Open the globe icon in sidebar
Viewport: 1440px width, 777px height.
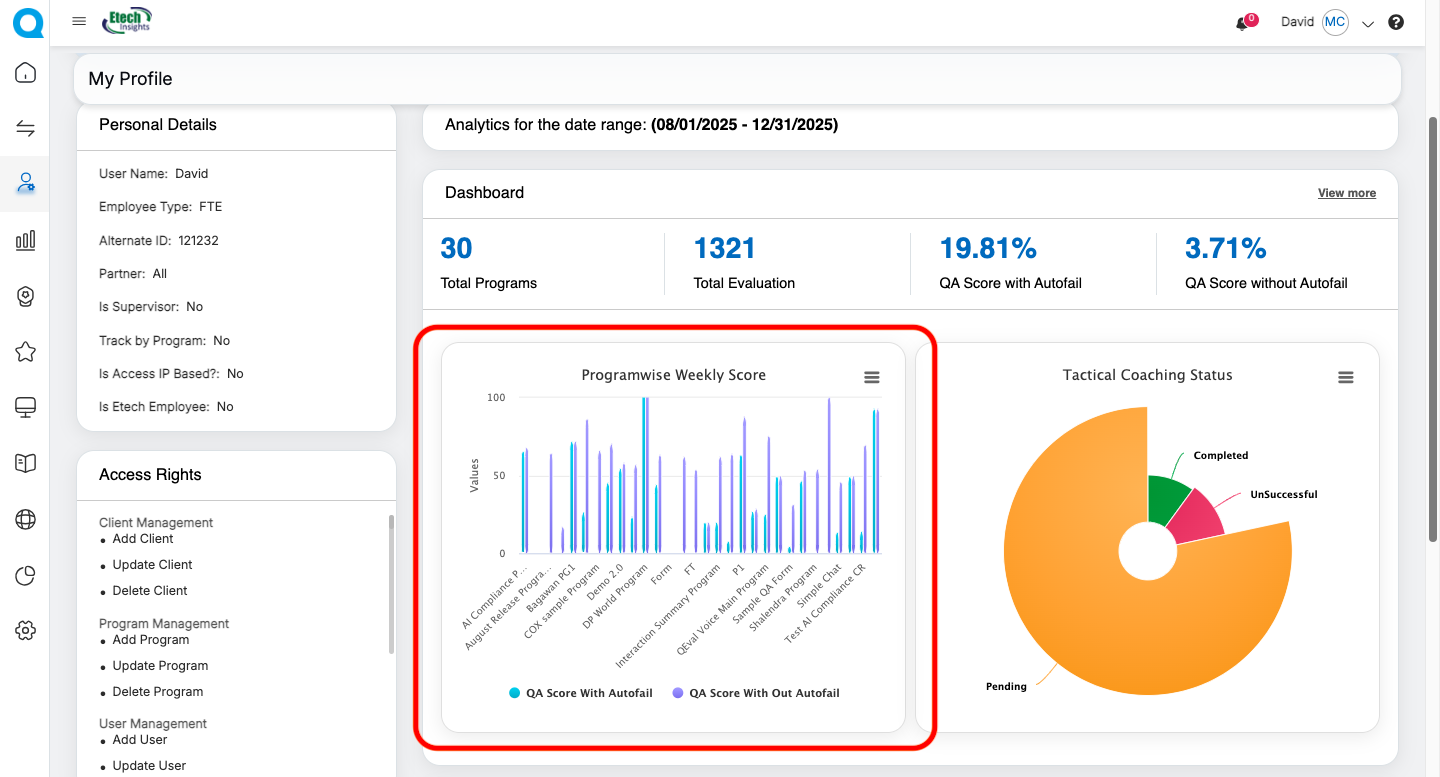tap(26, 519)
